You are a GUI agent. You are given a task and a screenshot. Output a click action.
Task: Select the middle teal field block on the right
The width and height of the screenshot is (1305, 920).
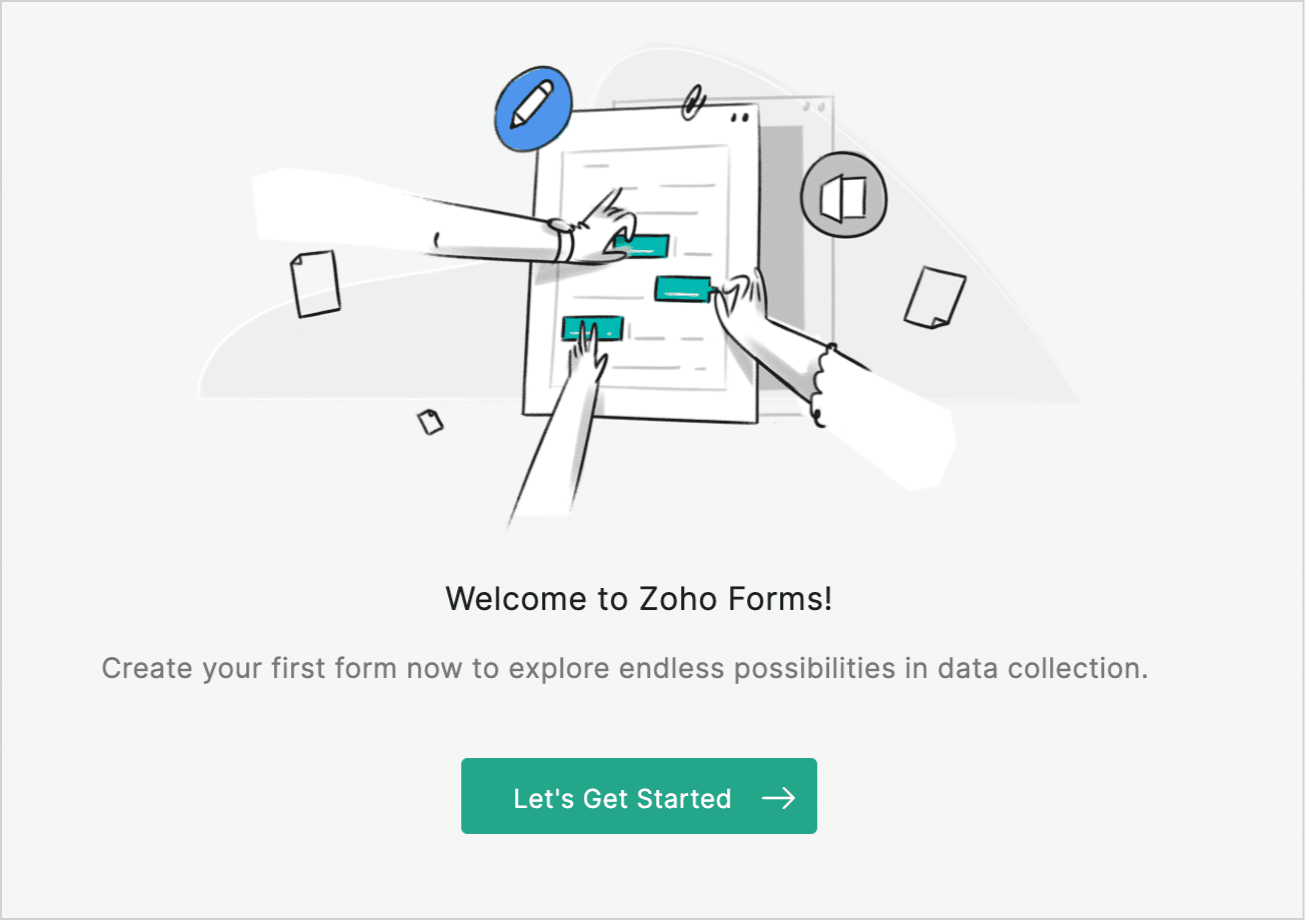point(682,288)
